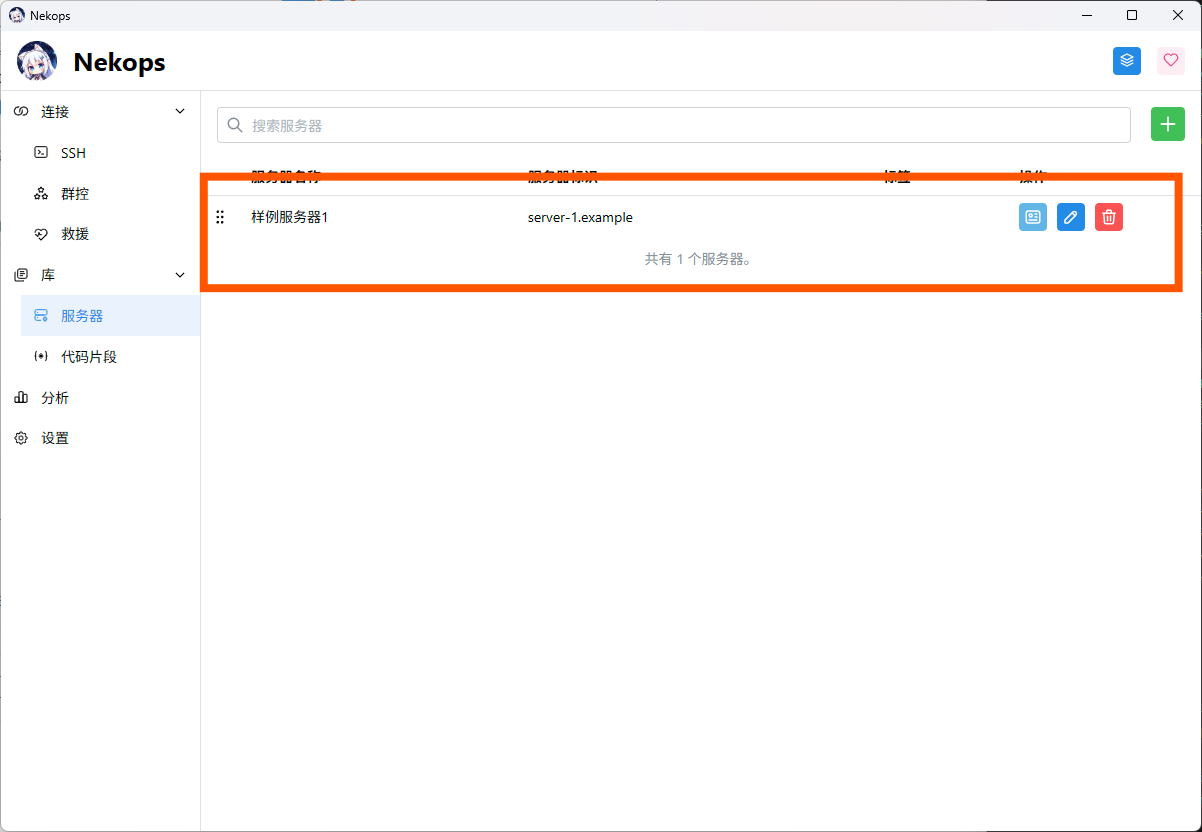Delete 样例服务器1 with the red trash icon
Screen dimensions: 1202x832
(1109, 217)
